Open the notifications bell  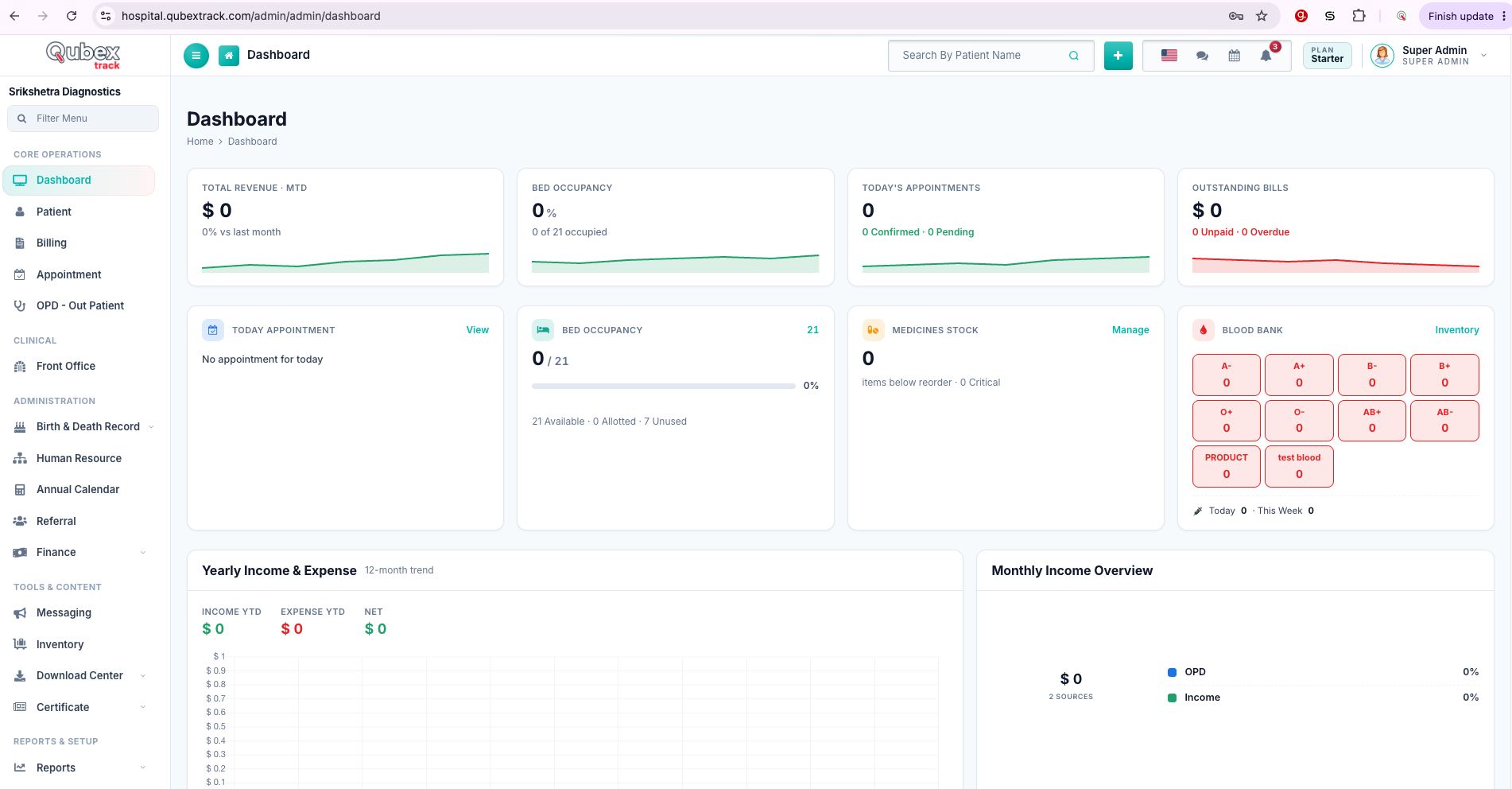(x=1266, y=56)
